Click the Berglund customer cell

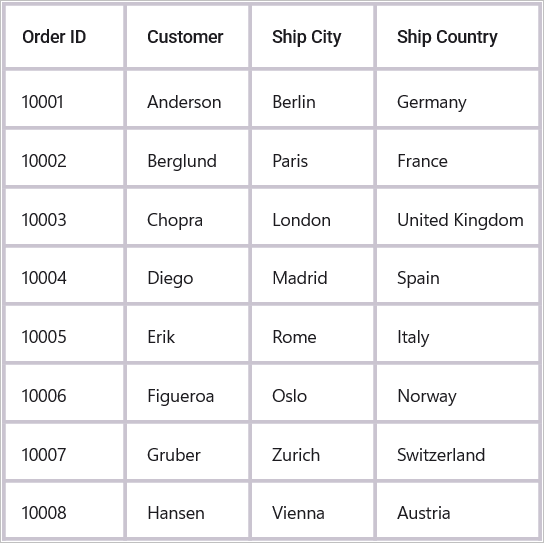pyautogui.click(x=188, y=158)
